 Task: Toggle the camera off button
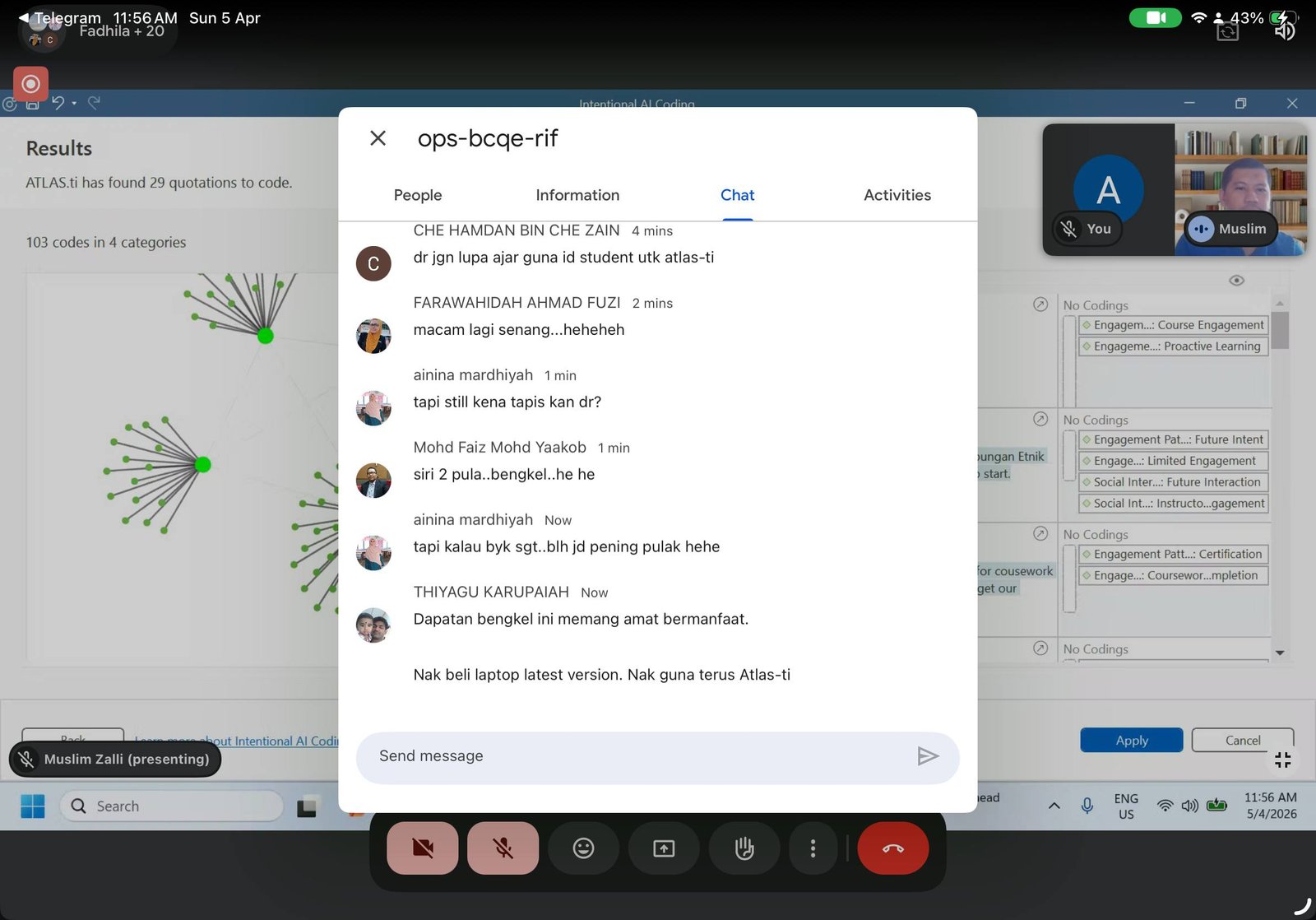[x=423, y=848]
